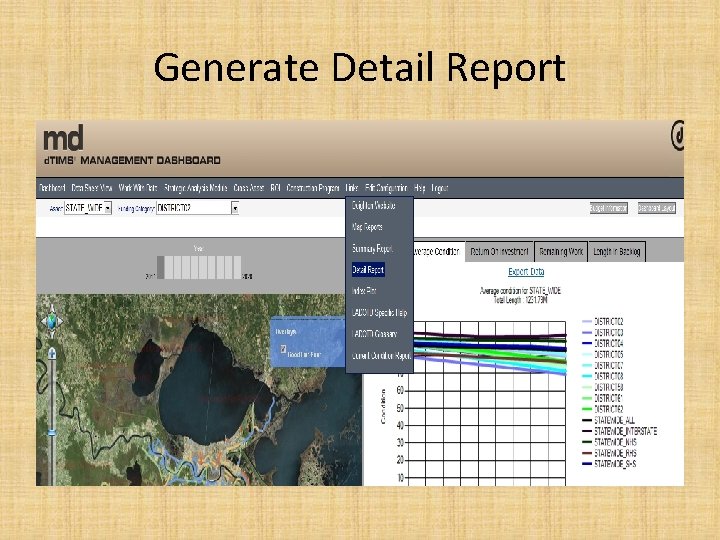The image size is (720, 540).
Task: Select LADOTD Glossary entry
Action: coord(374,334)
